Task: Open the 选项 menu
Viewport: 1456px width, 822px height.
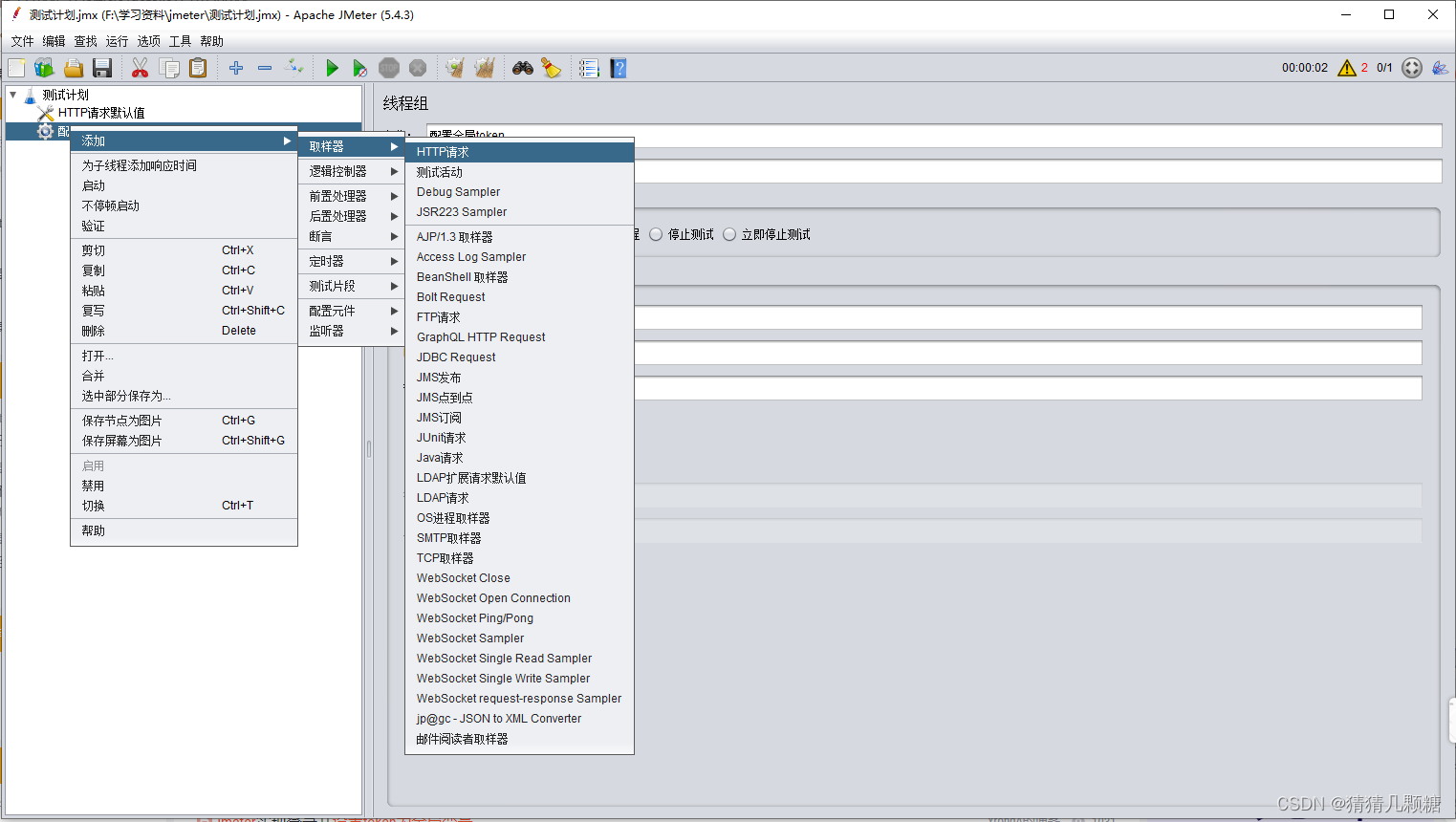Action: click(x=149, y=41)
